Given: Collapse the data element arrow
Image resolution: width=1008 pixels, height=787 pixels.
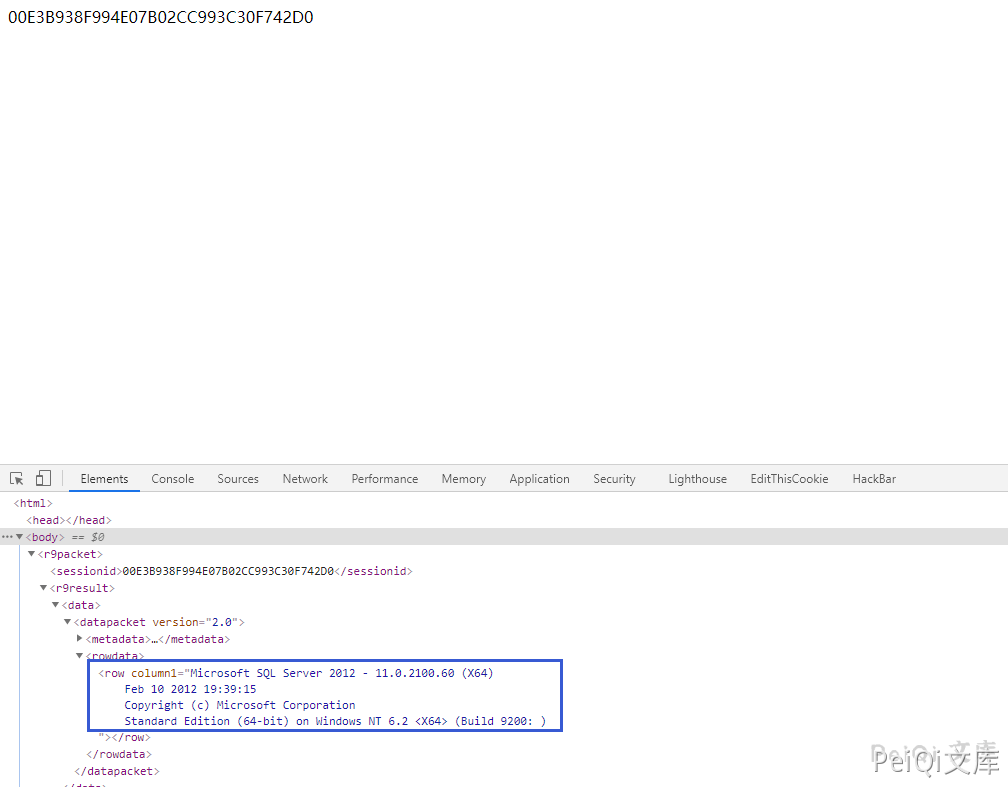Looking at the screenshot, I should click(55, 605).
